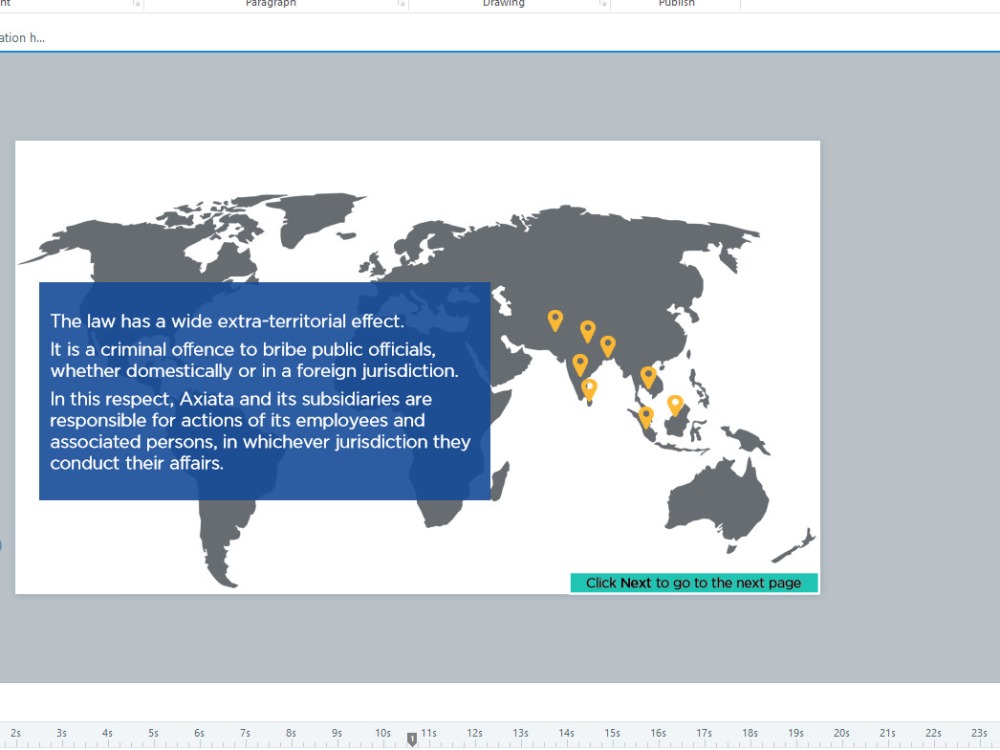Select the map pin over Peninsular Malaysia
Screen dimensions: 1000x750
click(646, 418)
